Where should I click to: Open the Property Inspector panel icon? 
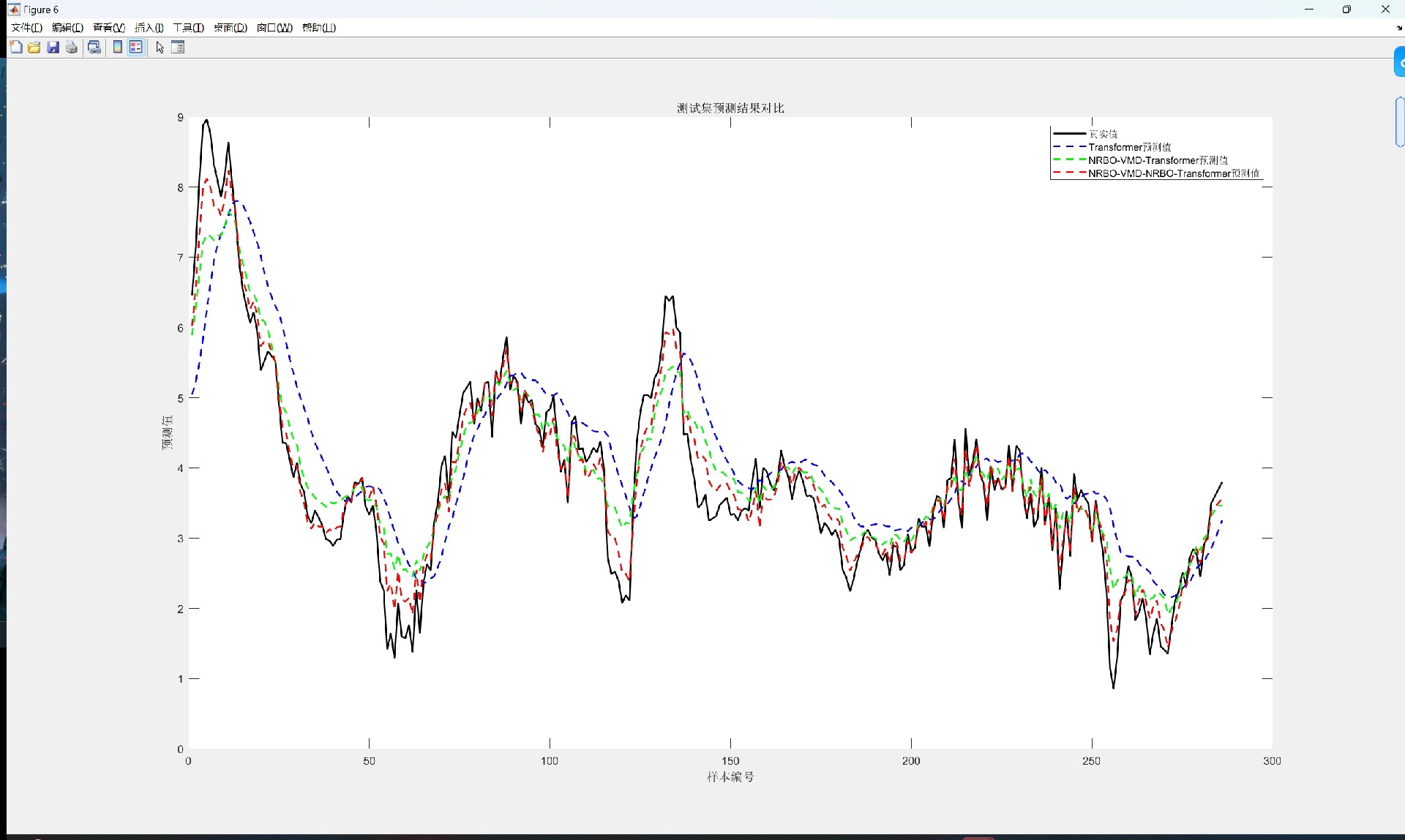(x=178, y=48)
